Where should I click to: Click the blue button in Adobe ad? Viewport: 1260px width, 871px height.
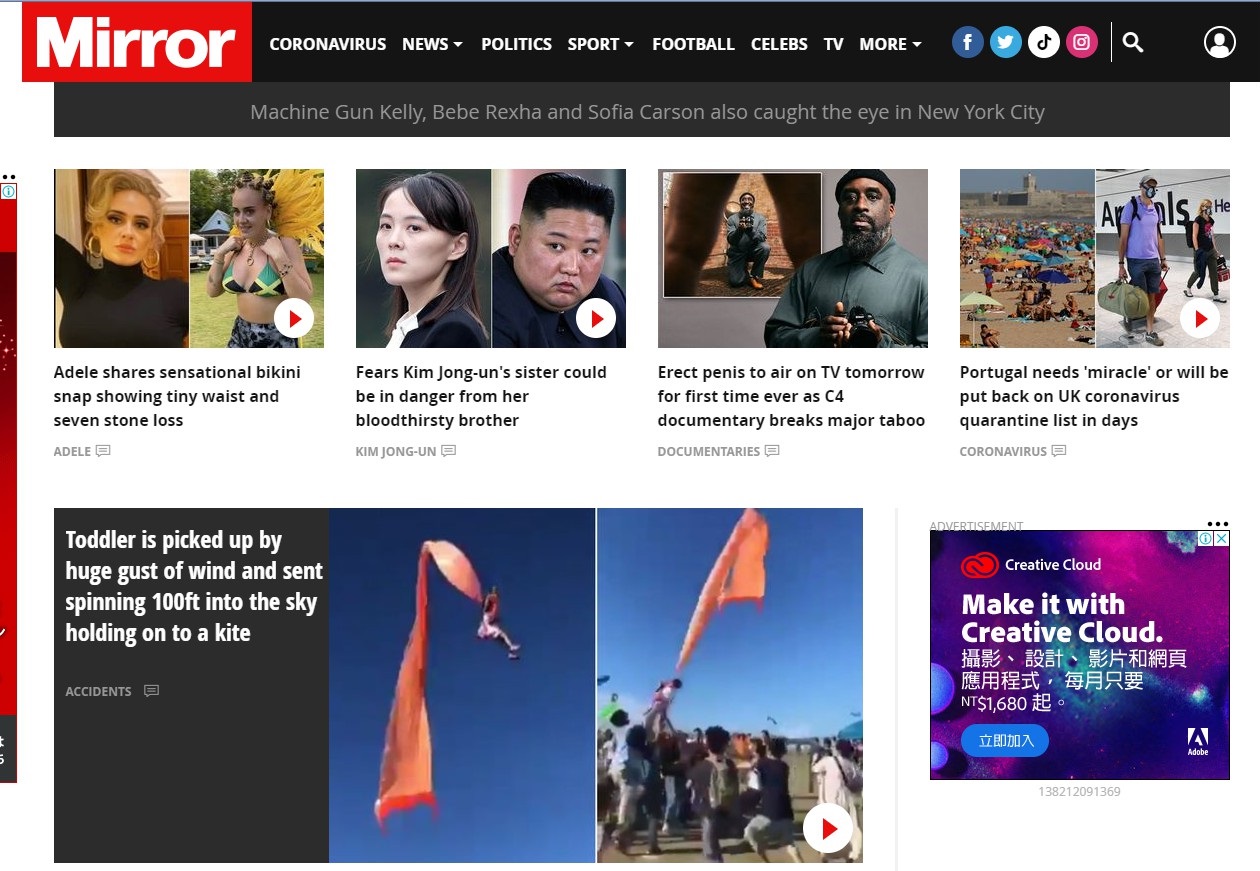click(x=1004, y=741)
